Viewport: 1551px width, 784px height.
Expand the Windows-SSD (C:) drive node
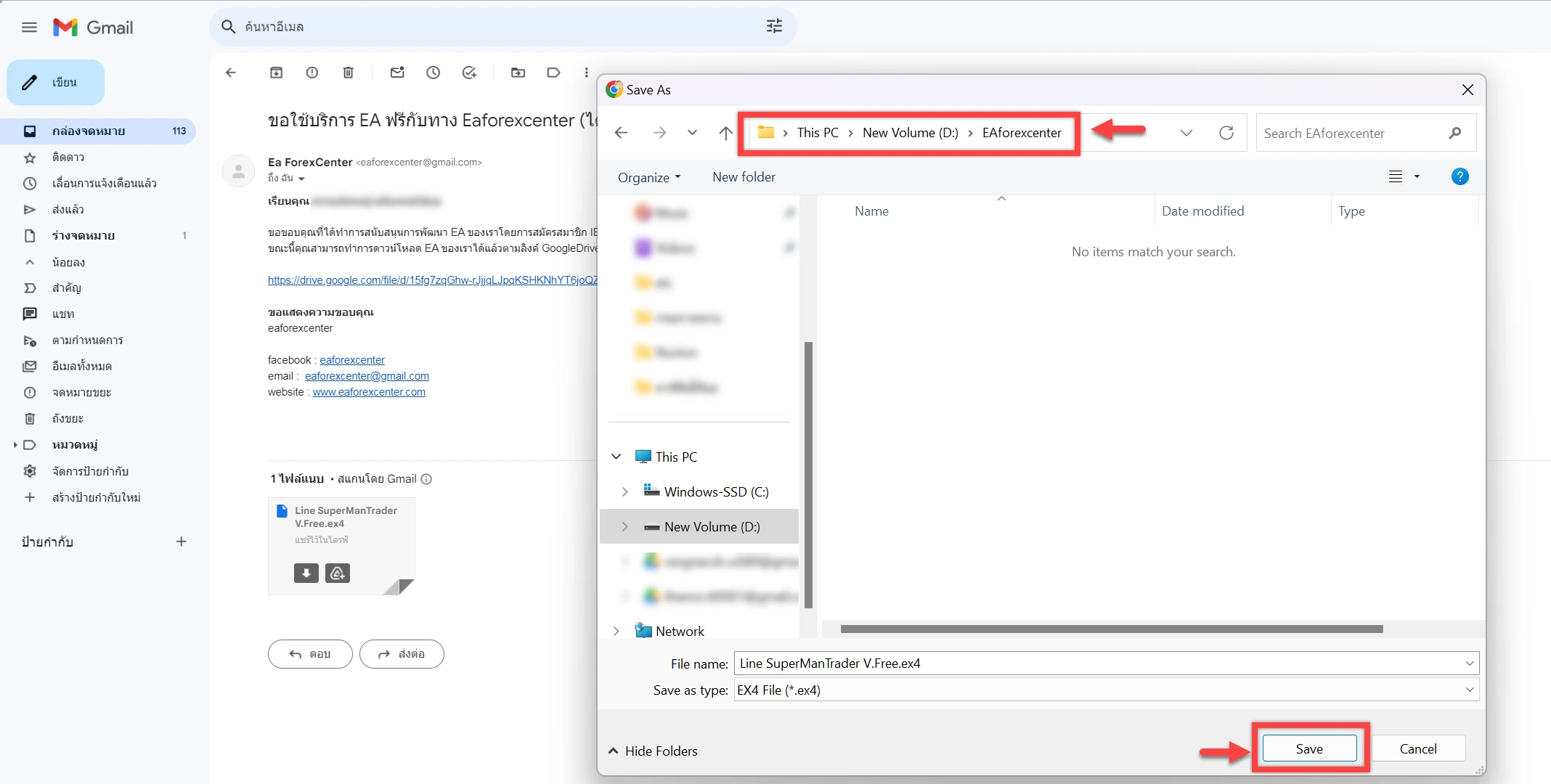624,492
